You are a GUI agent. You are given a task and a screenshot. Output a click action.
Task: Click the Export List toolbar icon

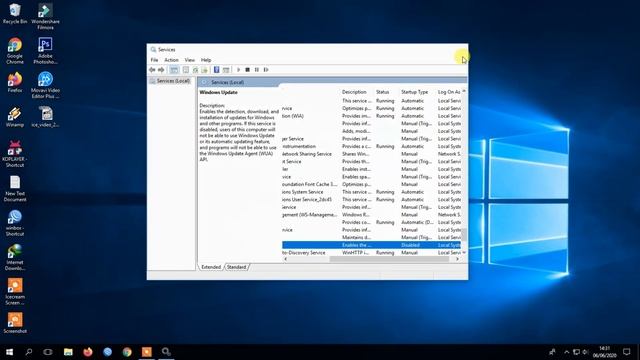(204, 70)
